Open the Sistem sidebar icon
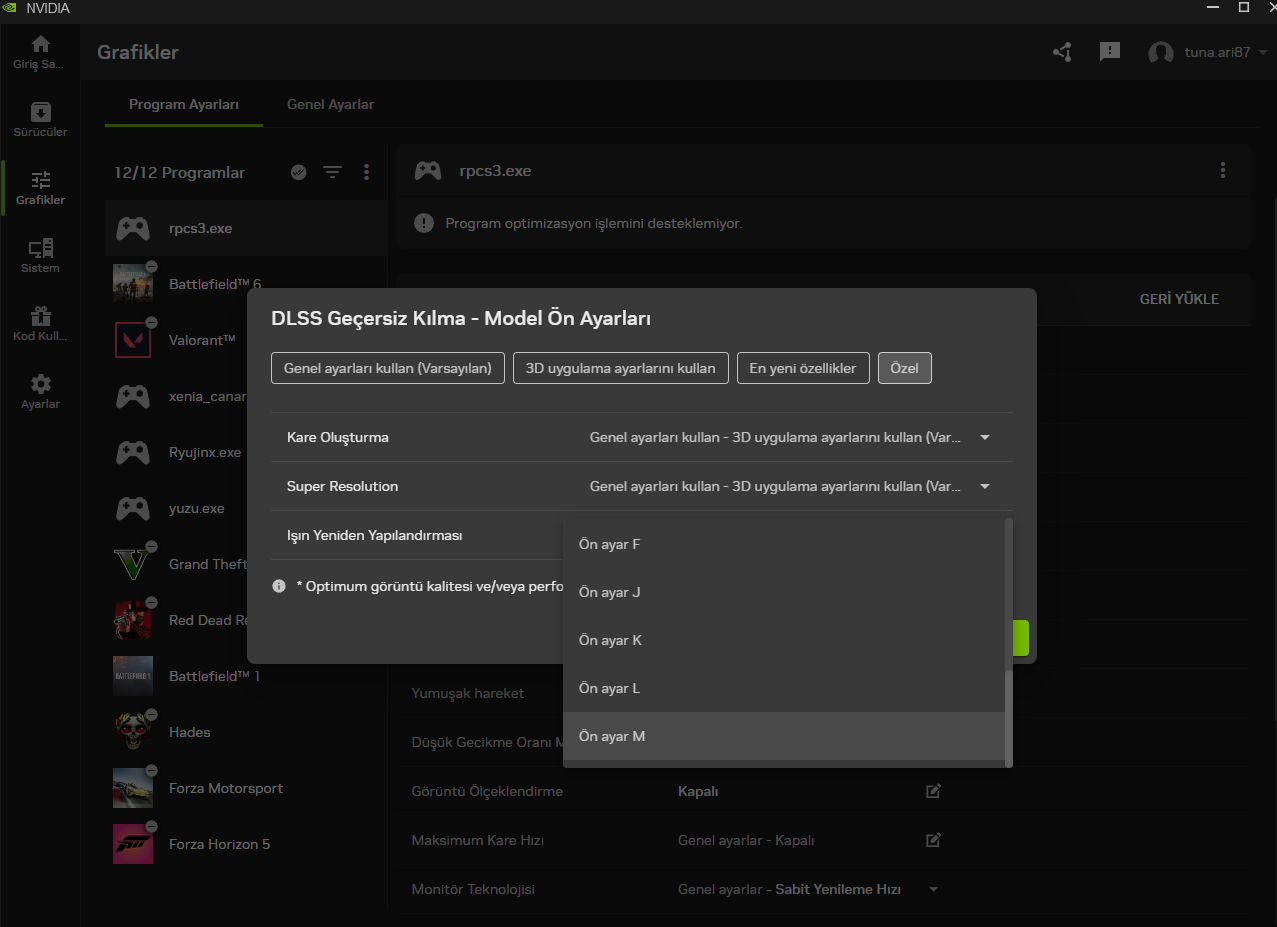The height and width of the screenshot is (927, 1277). [40, 255]
